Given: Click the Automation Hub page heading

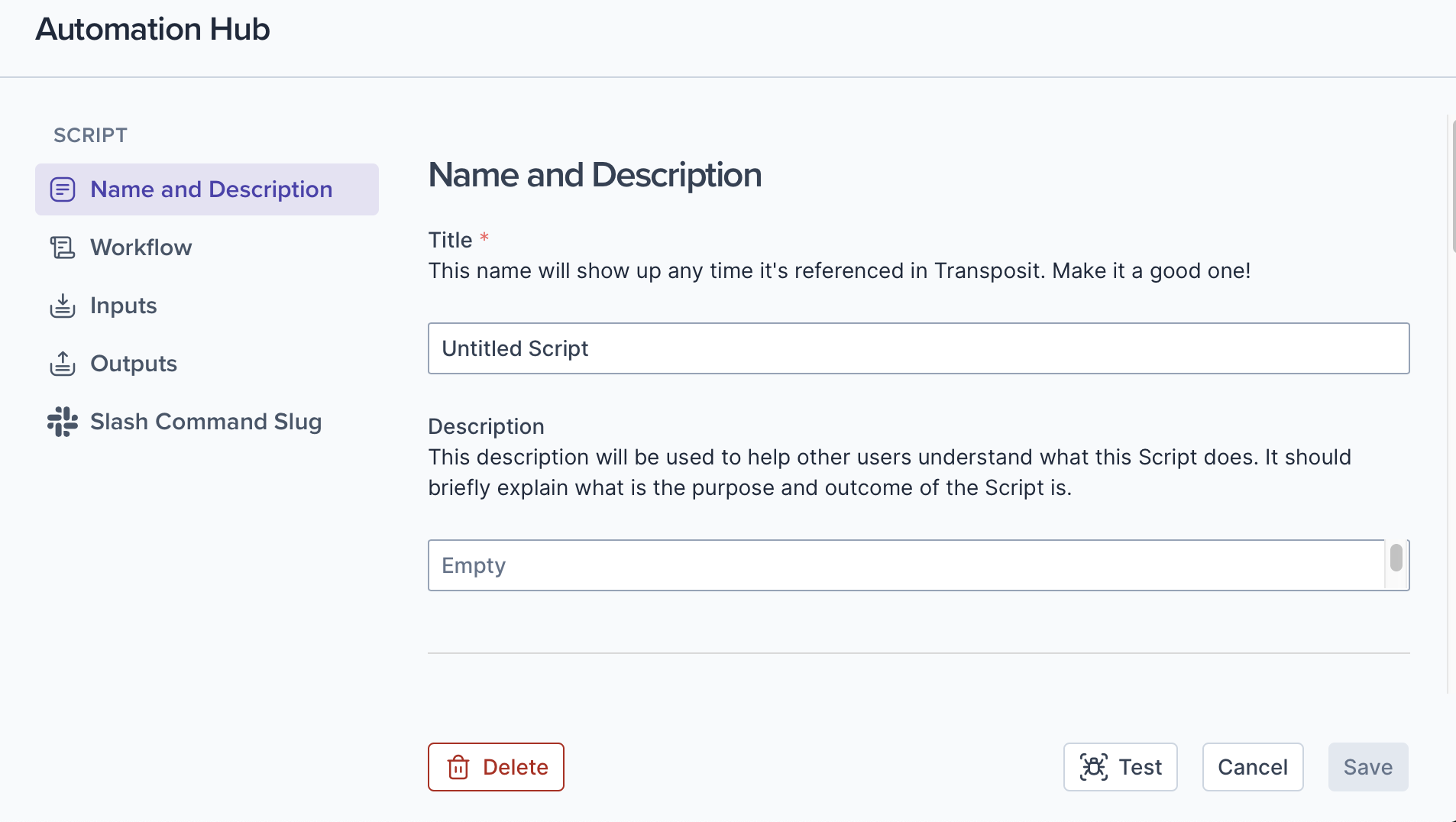Looking at the screenshot, I should [x=153, y=29].
